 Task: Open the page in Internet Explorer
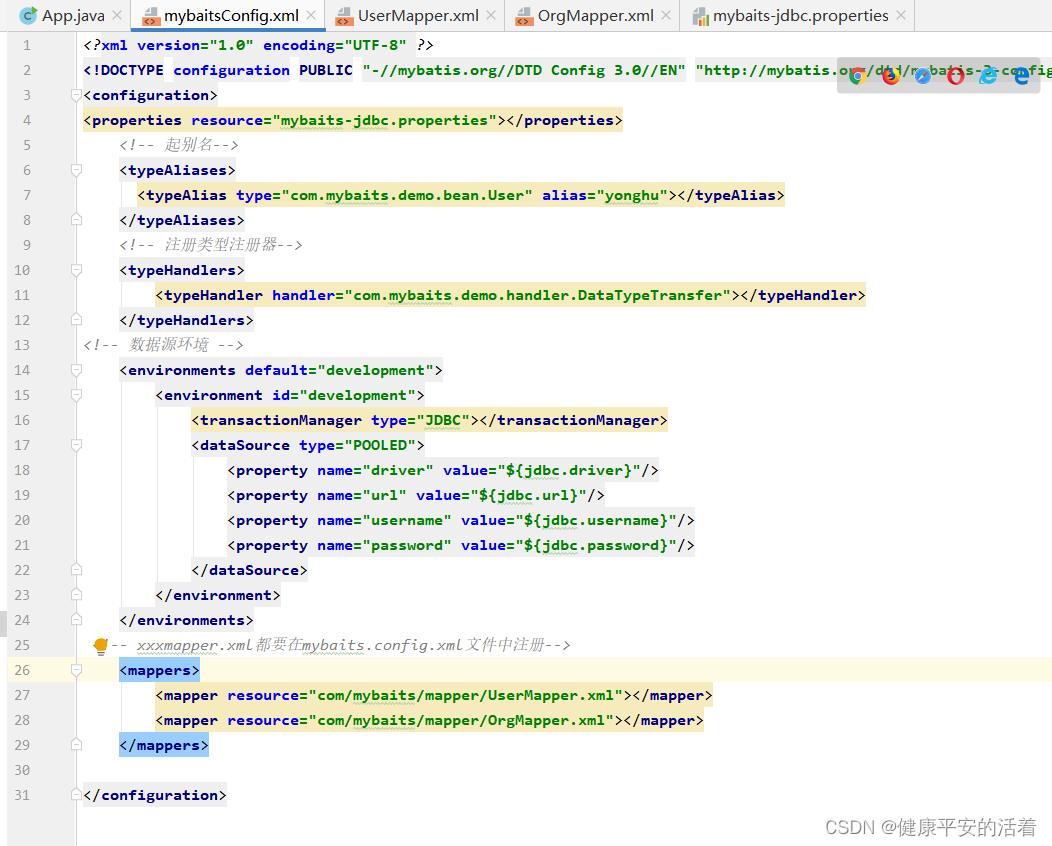pos(987,76)
